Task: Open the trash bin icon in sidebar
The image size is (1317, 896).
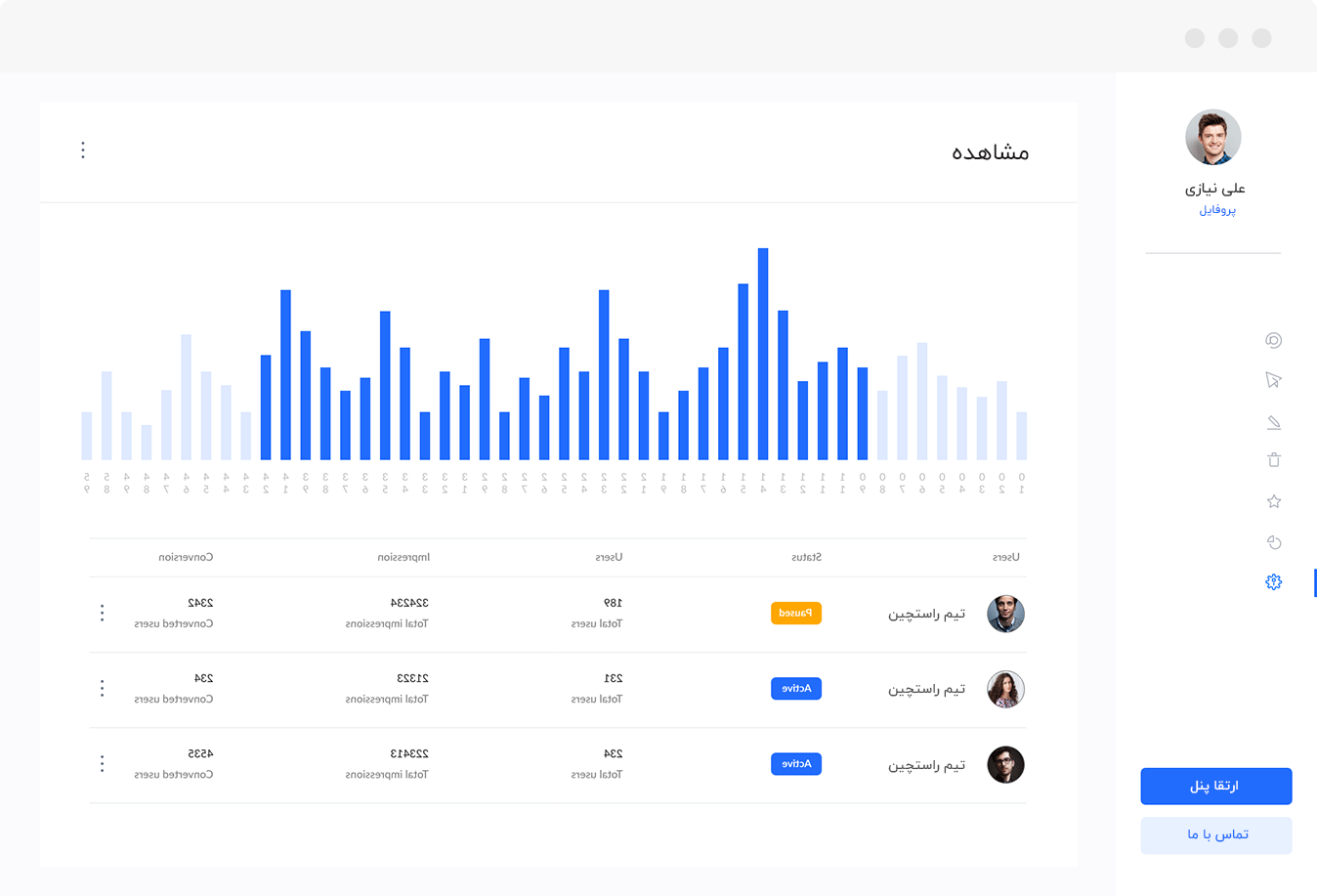Action: pos(1273,460)
